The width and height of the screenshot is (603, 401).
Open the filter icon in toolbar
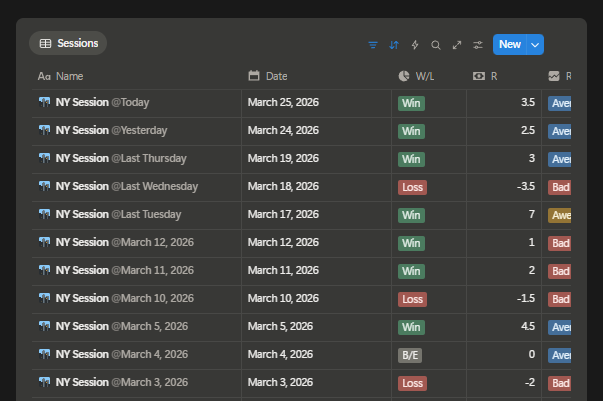373,45
